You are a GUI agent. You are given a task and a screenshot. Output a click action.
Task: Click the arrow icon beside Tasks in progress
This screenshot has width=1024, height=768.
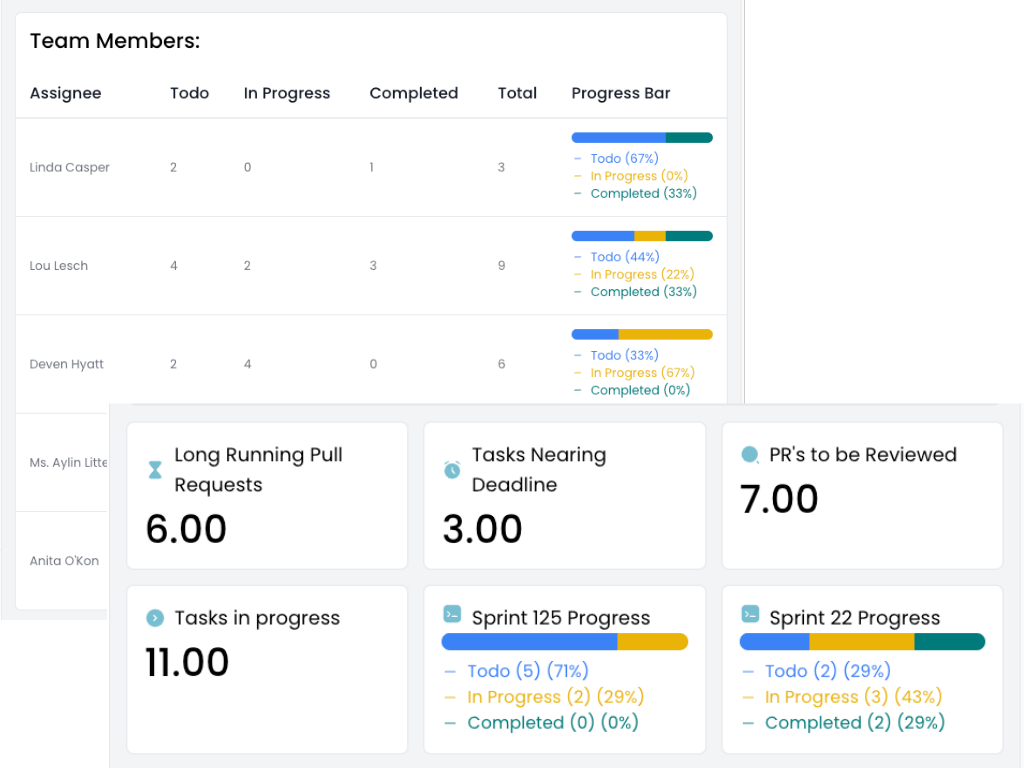point(155,618)
